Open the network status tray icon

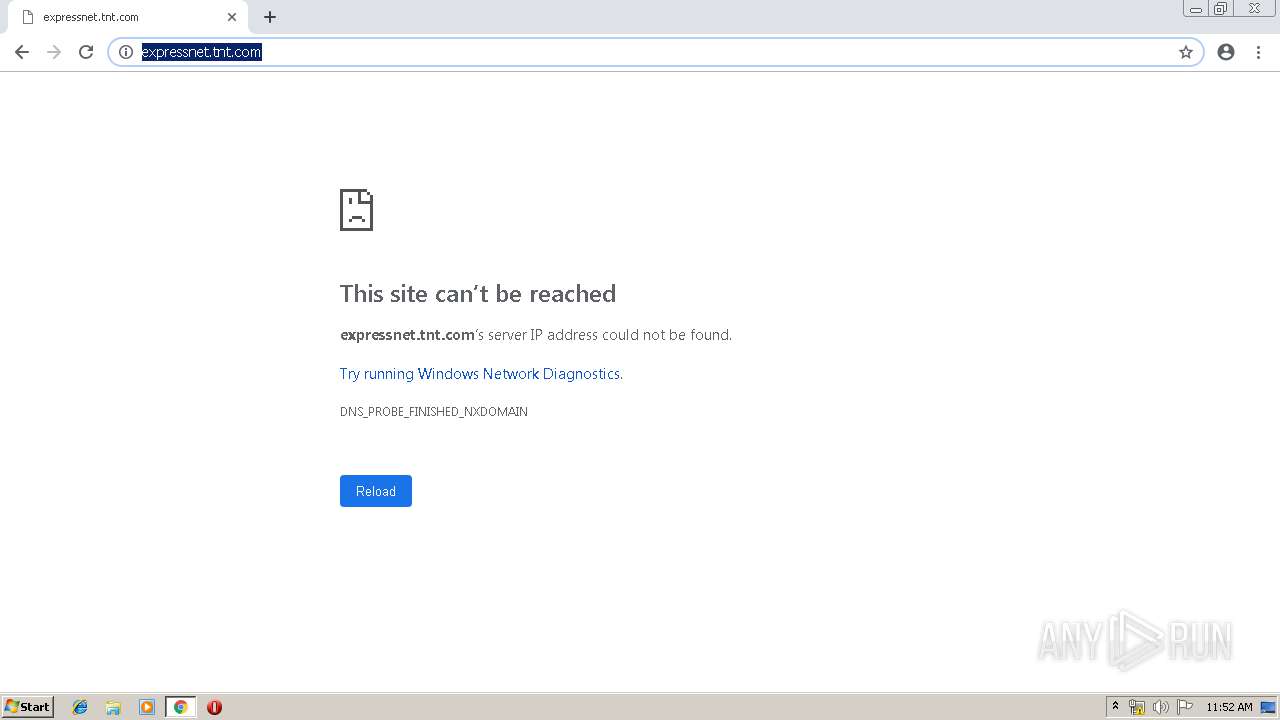pyautogui.click(x=1137, y=707)
